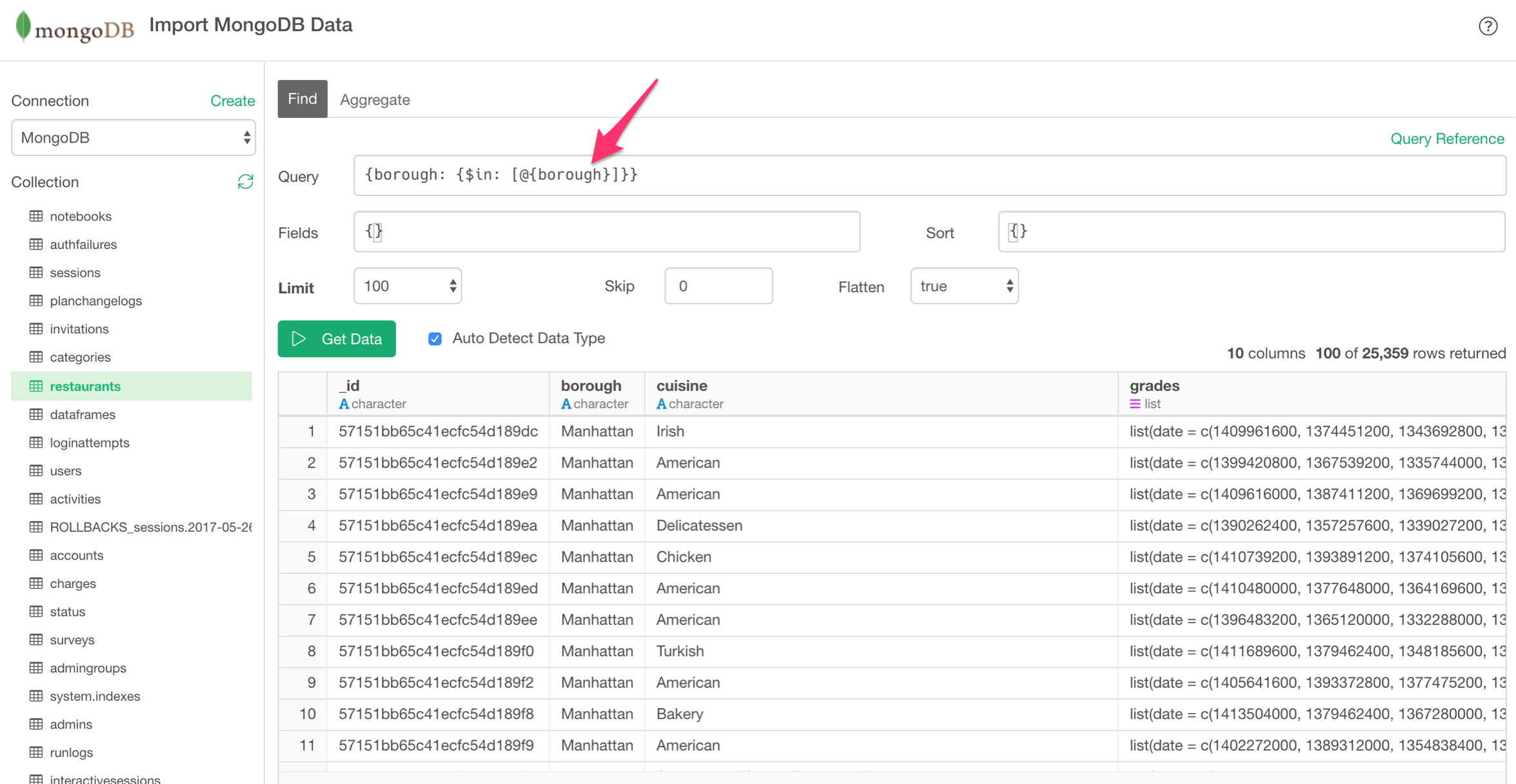Click the borough column header

click(597, 394)
